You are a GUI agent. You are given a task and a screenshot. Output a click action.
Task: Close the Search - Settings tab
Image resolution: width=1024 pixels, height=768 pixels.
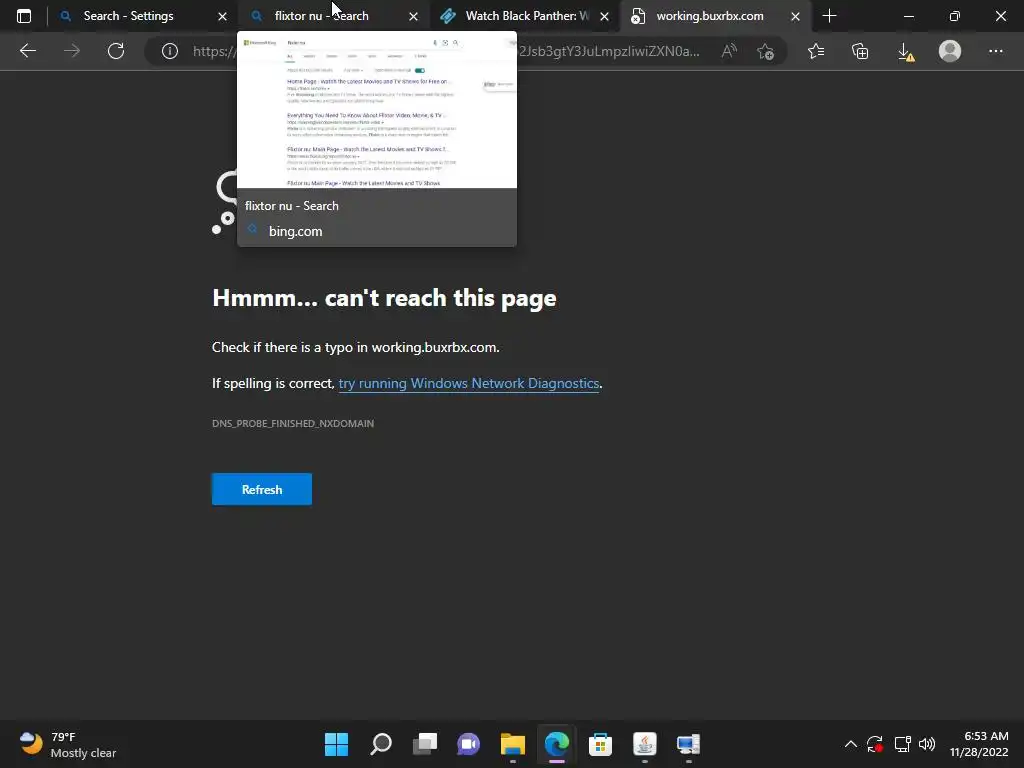pos(222,16)
